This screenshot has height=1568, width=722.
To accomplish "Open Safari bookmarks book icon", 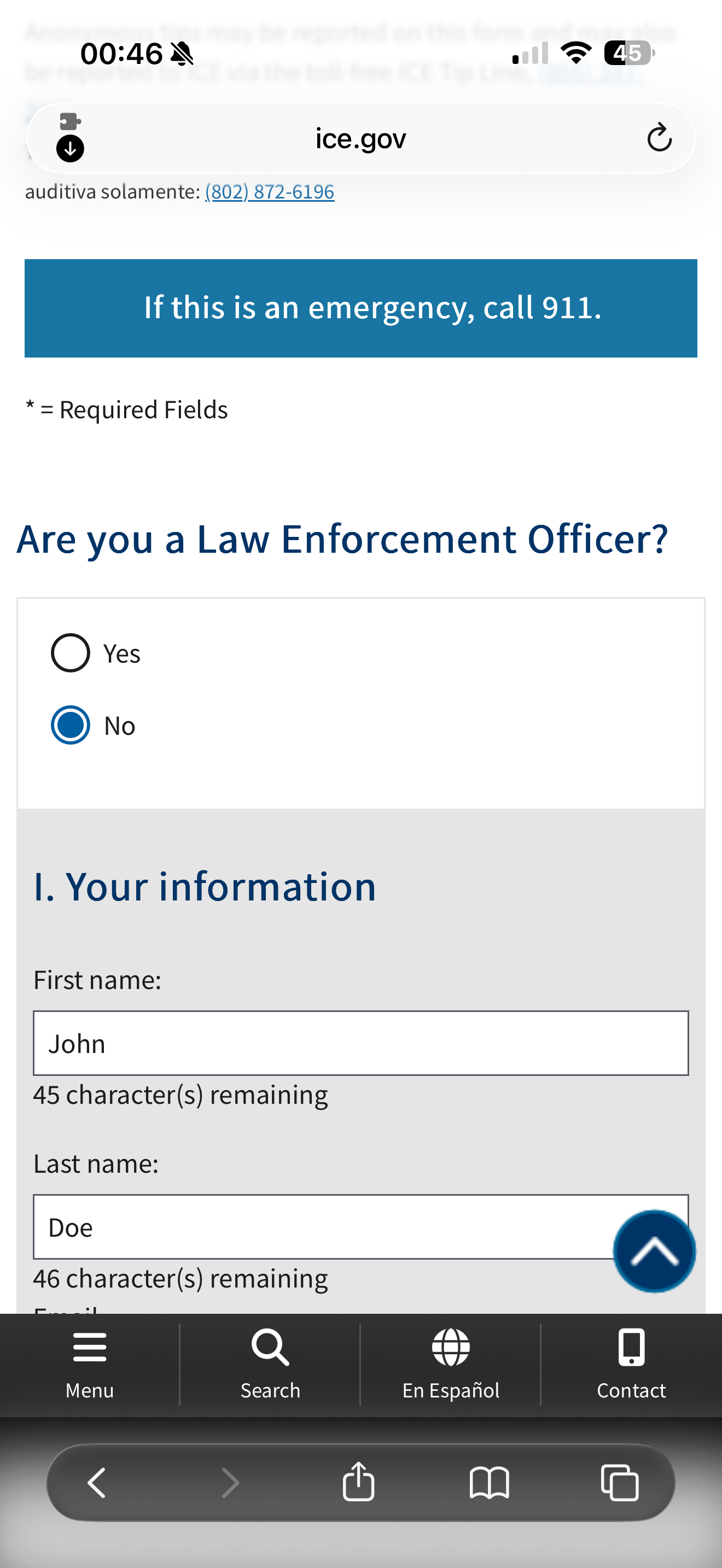I will click(x=489, y=1482).
